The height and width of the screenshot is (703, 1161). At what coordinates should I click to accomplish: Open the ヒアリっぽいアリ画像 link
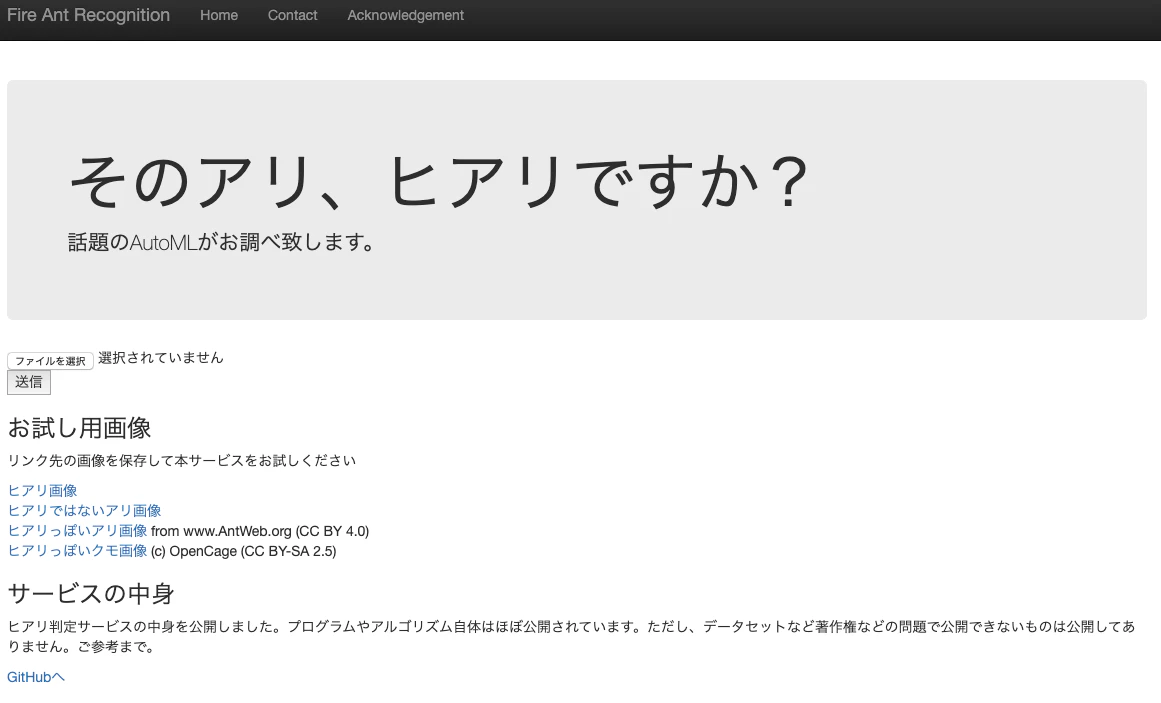point(77,530)
